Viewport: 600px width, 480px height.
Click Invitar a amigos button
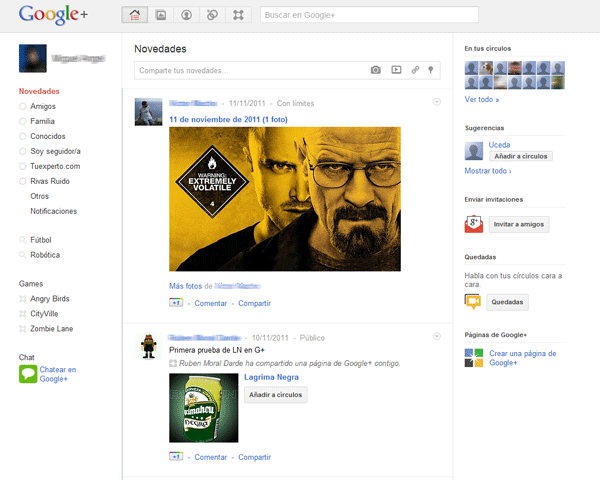click(519, 224)
